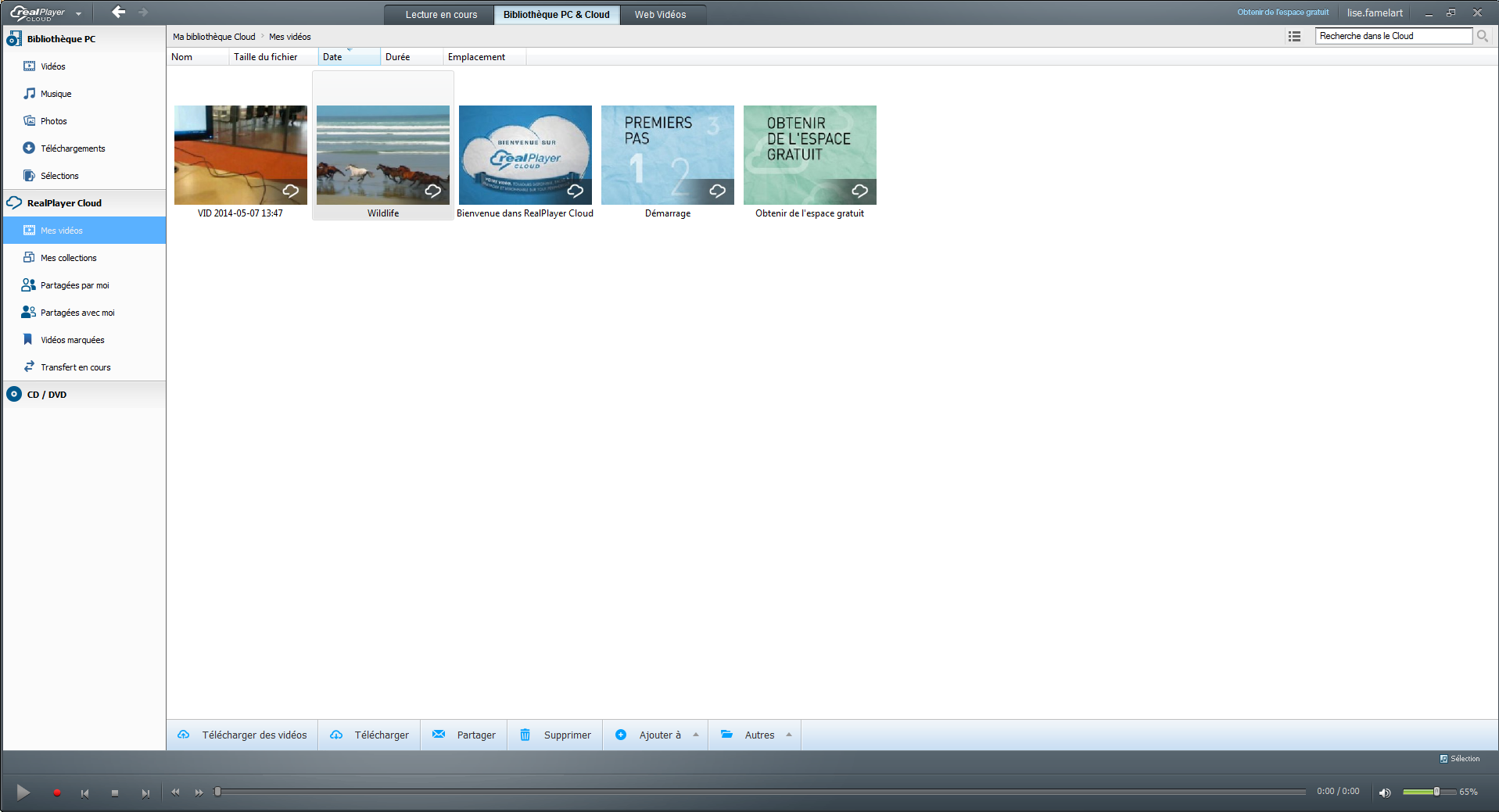This screenshot has height=812, width=1499.
Task: Click Sélection in the player bar
Action: click(1460, 759)
